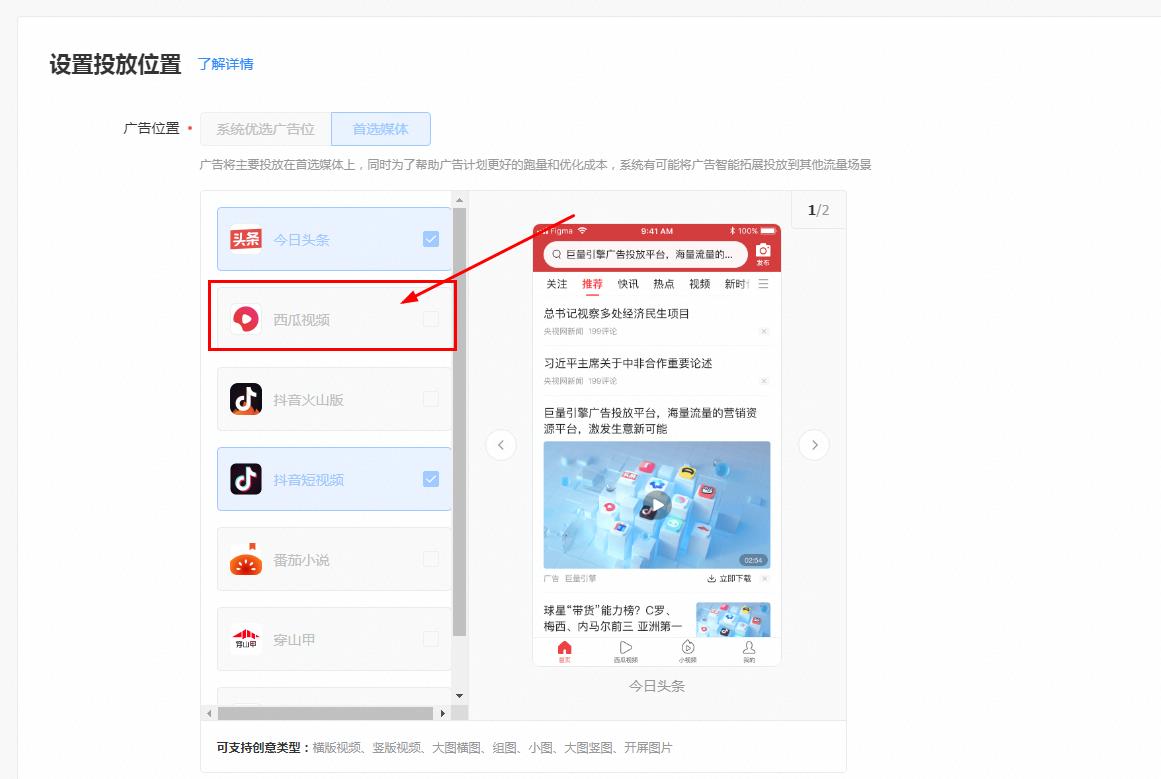The image size is (1161, 779).
Task: Click headline 习近平主席关于中非合作重要论述
Action: tap(628, 363)
